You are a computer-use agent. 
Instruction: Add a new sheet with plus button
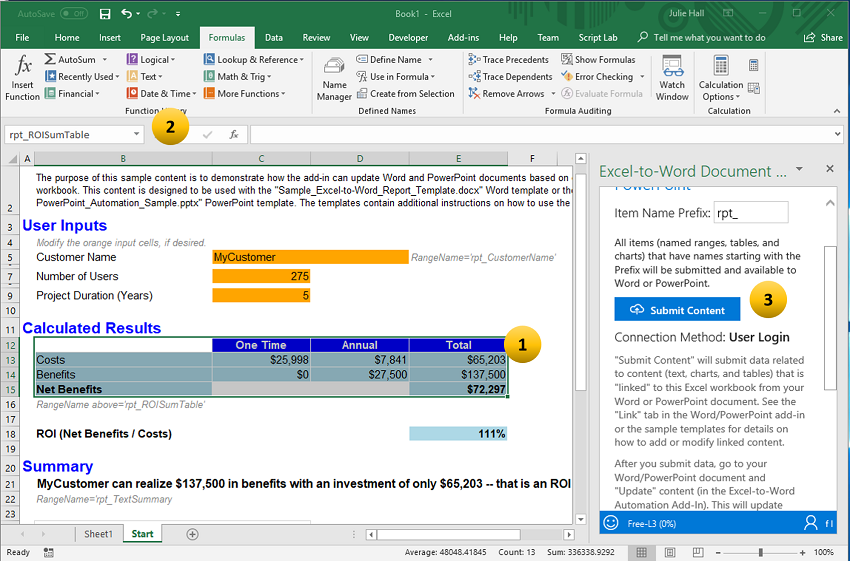[192, 534]
